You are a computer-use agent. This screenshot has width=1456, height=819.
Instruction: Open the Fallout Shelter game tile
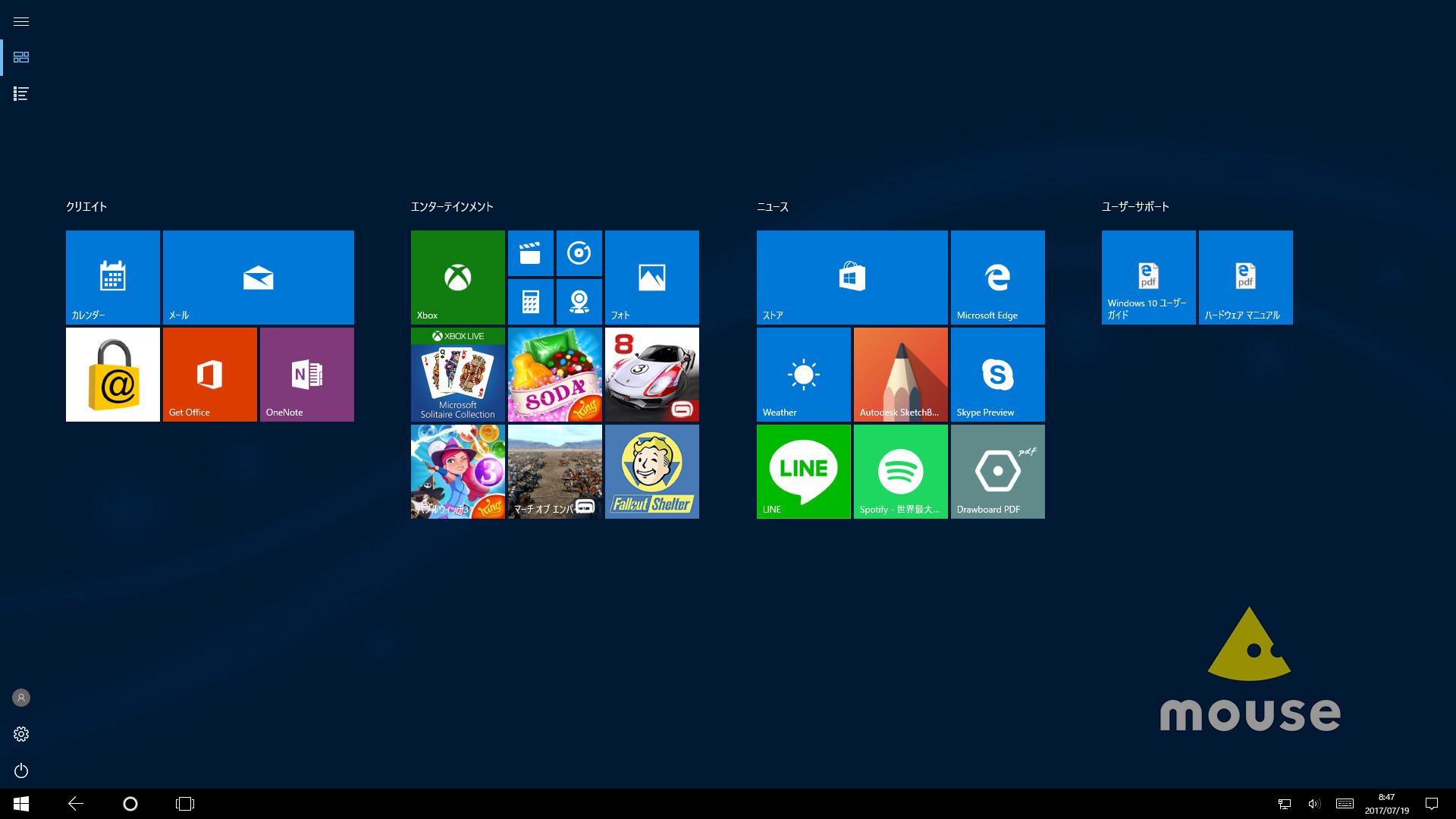tap(651, 471)
